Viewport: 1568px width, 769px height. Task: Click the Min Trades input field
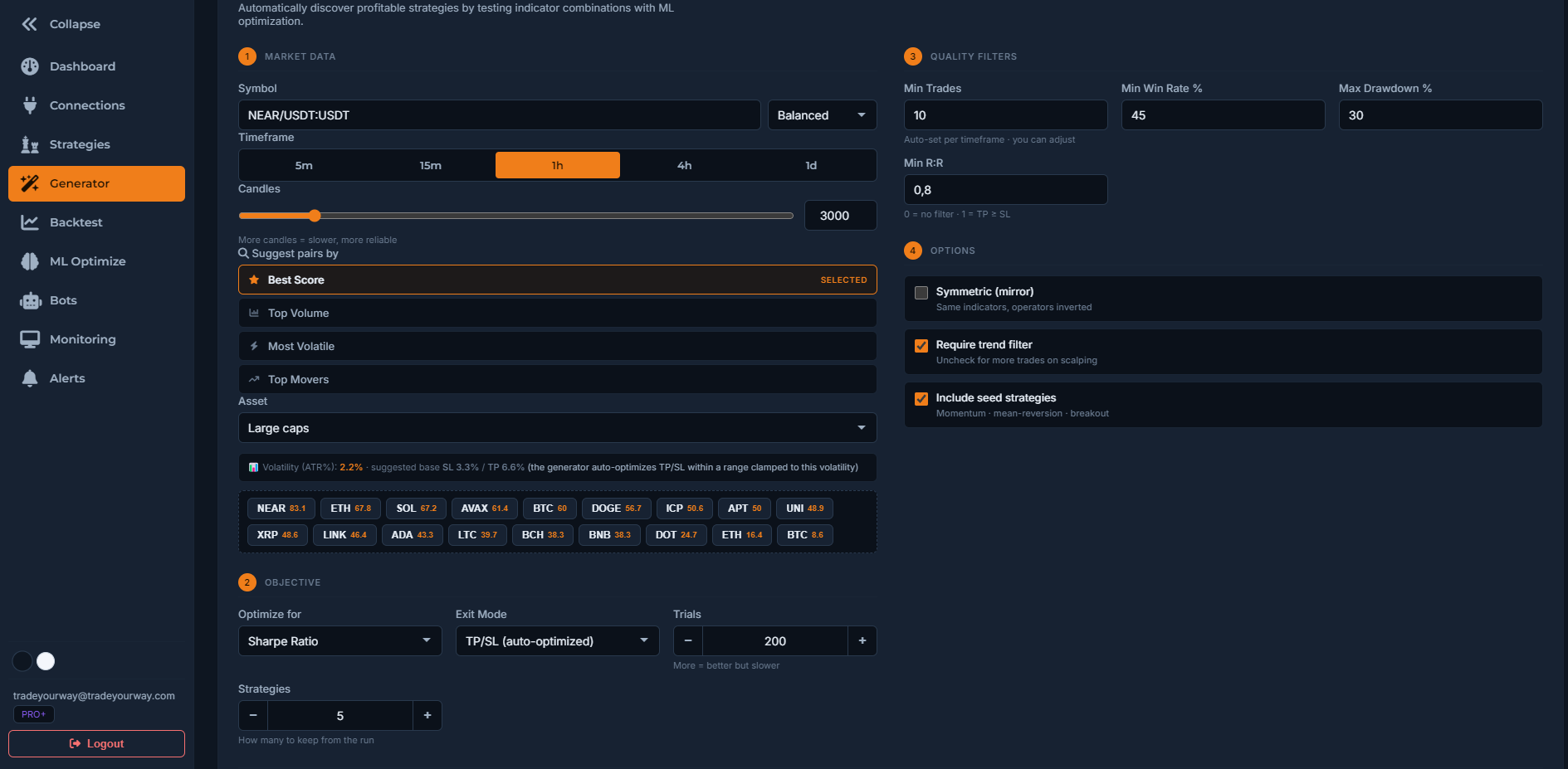tap(1005, 115)
